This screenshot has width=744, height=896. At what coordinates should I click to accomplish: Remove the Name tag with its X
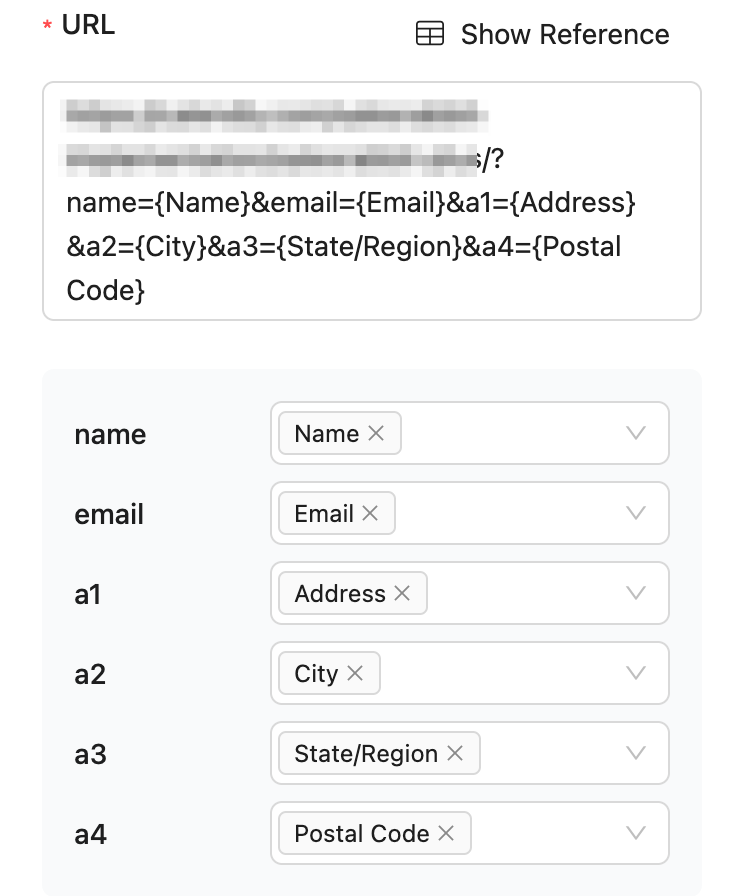click(x=376, y=433)
